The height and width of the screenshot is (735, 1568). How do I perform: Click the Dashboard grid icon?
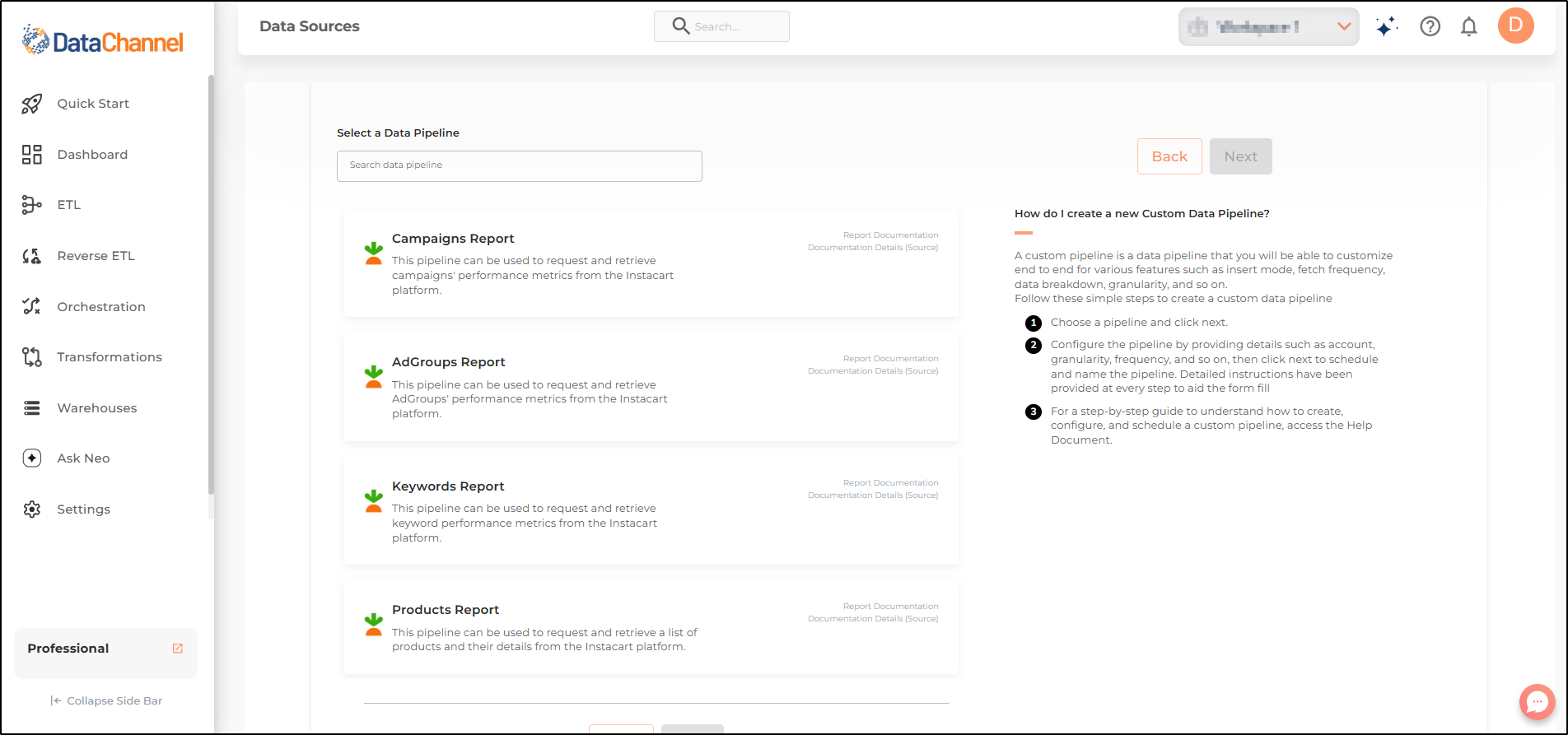[32, 155]
